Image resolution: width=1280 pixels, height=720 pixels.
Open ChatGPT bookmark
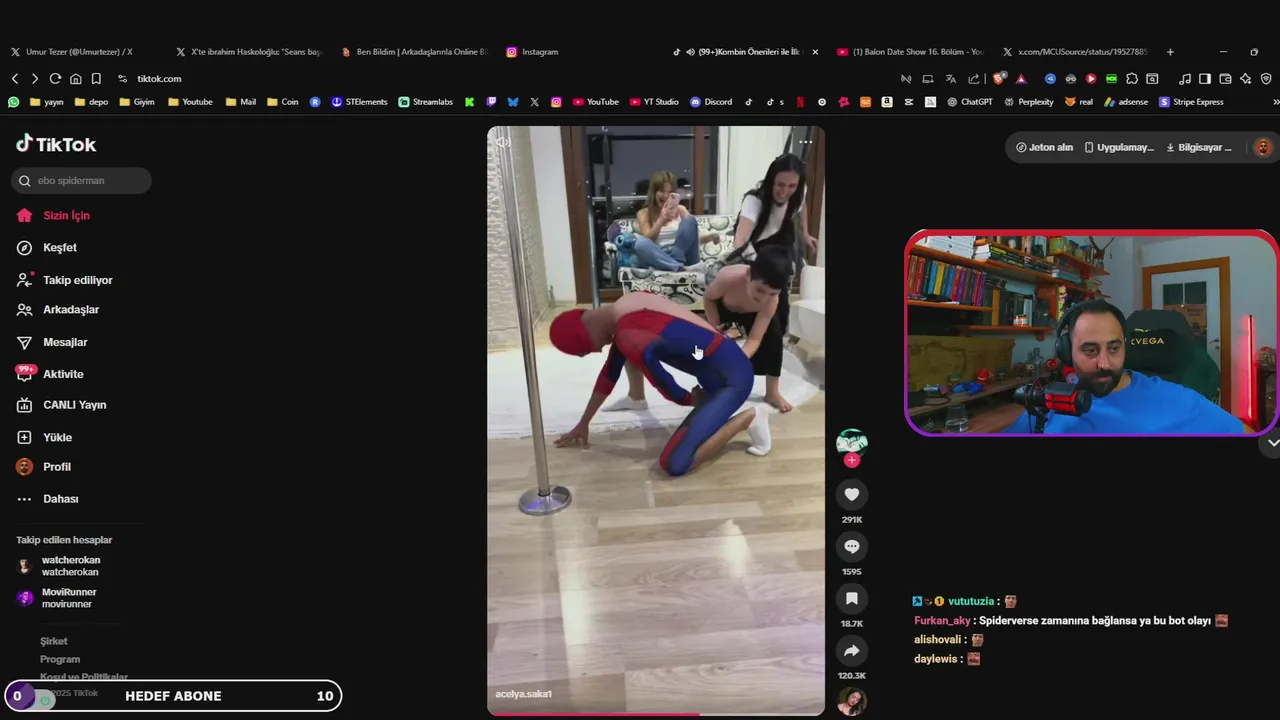[970, 102]
